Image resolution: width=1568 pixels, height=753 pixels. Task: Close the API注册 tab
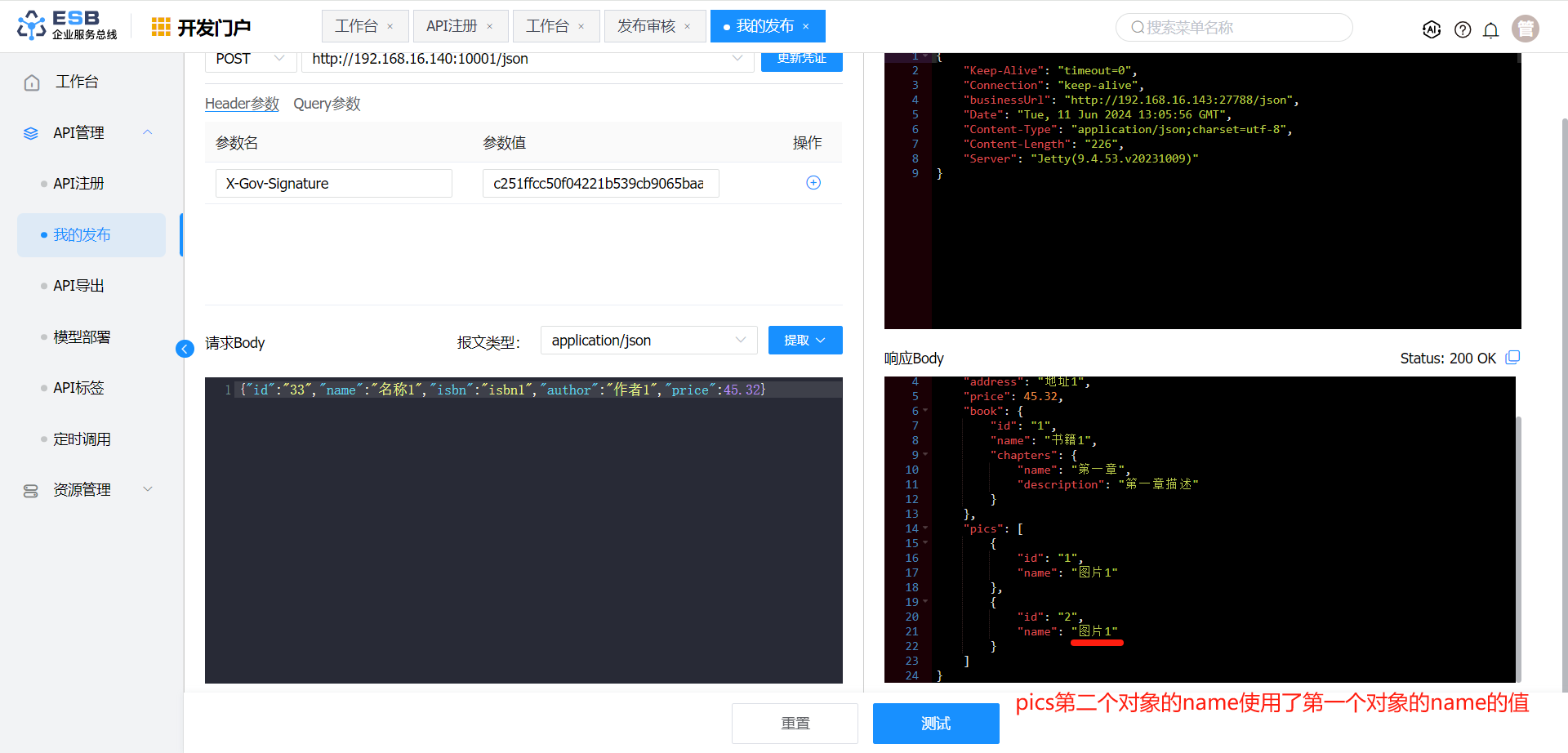490,27
